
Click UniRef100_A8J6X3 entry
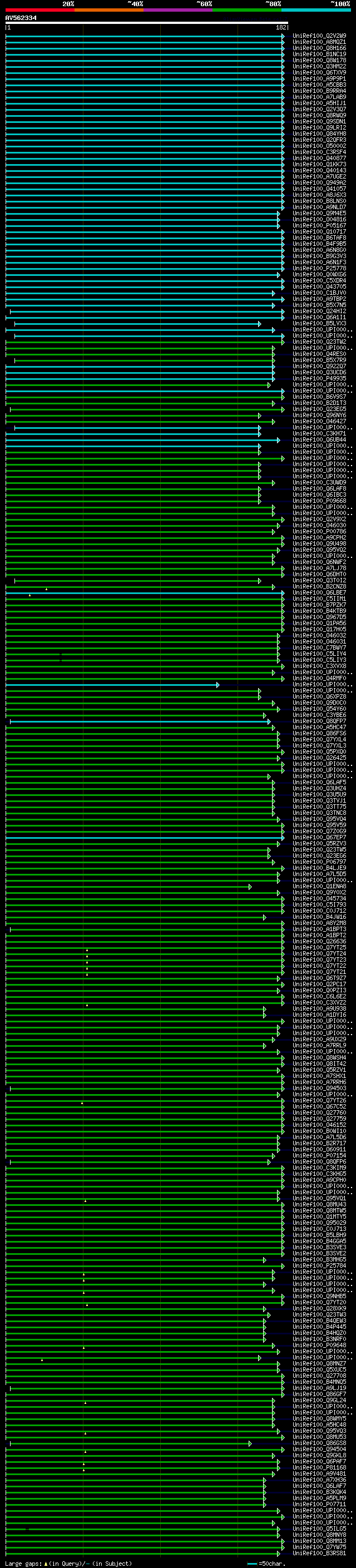(x=319, y=195)
